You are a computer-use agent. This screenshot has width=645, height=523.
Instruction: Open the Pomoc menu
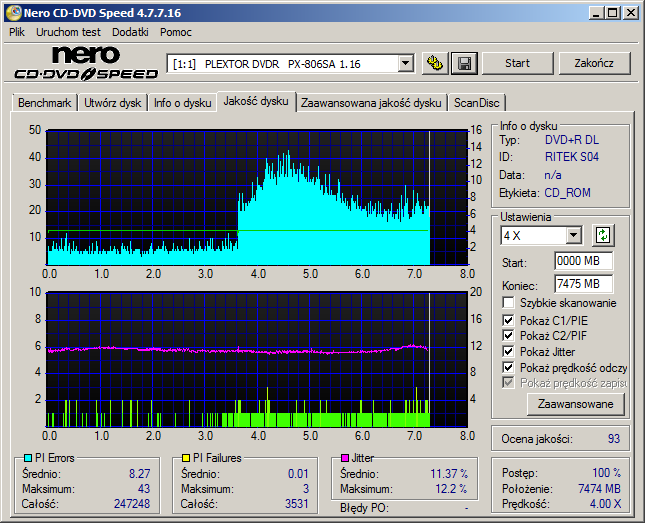176,32
